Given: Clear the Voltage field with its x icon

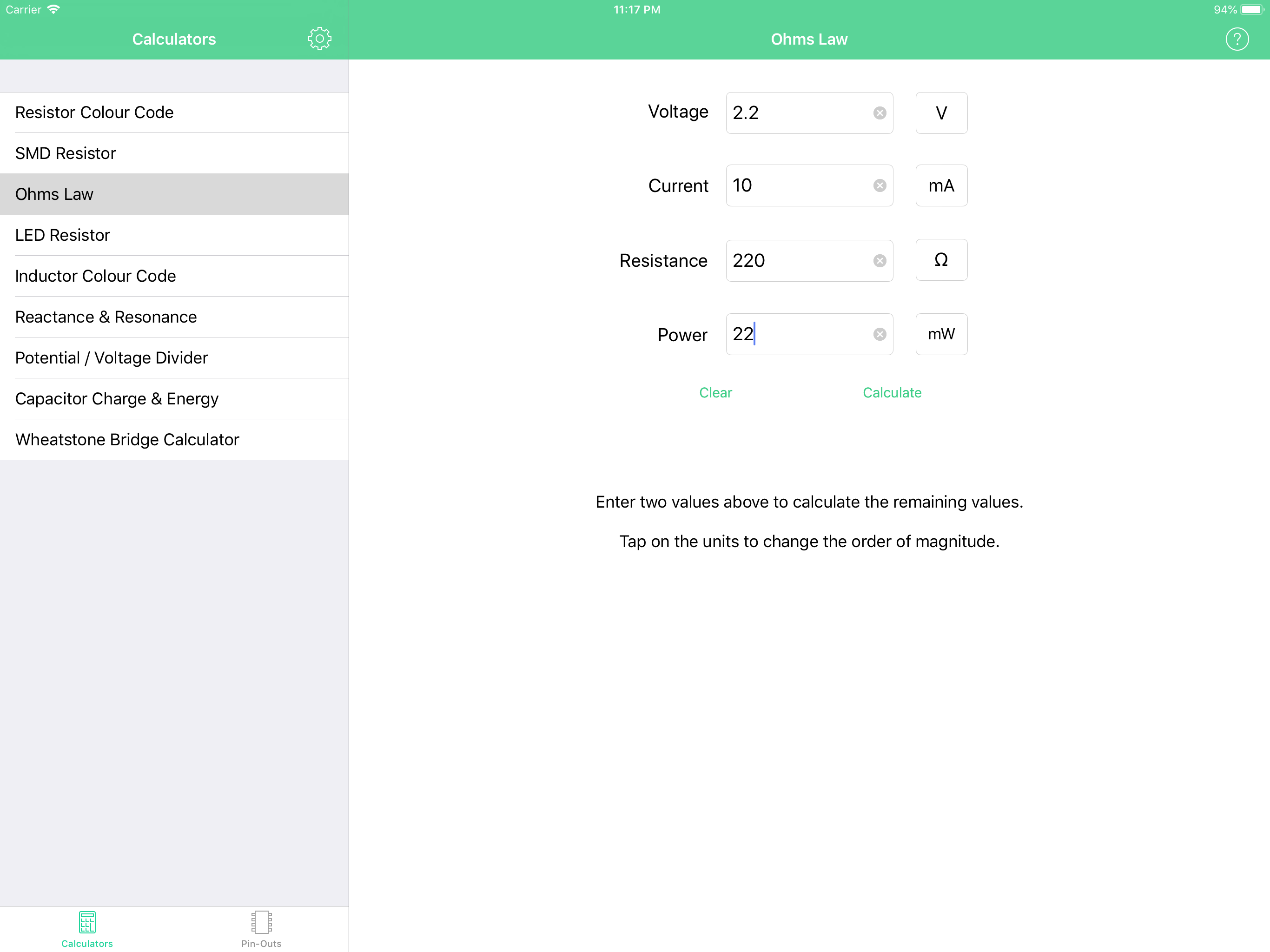Looking at the screenshot, I should [879, 113].
